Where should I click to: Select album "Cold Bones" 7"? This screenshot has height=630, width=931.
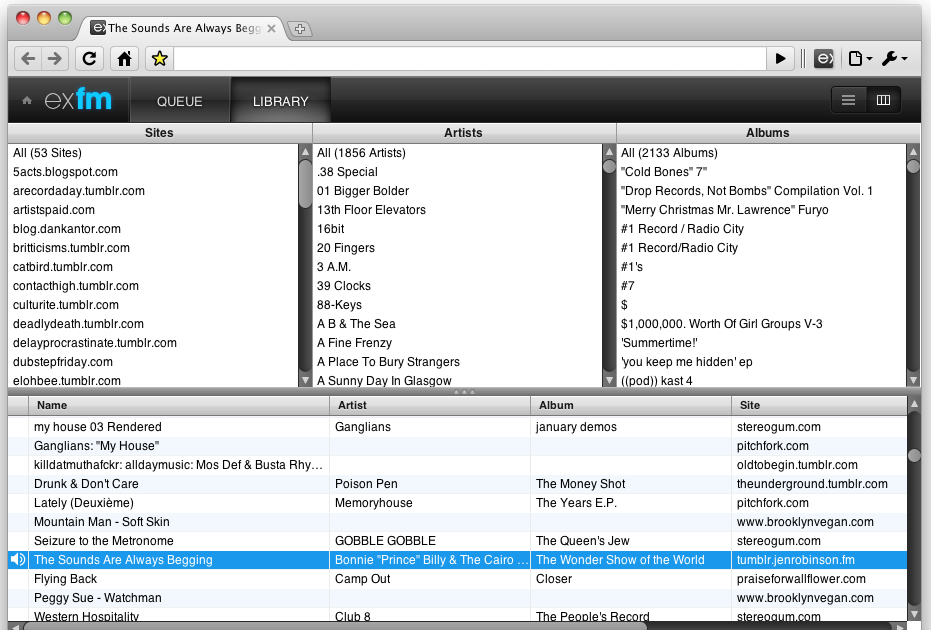[762, 172]
